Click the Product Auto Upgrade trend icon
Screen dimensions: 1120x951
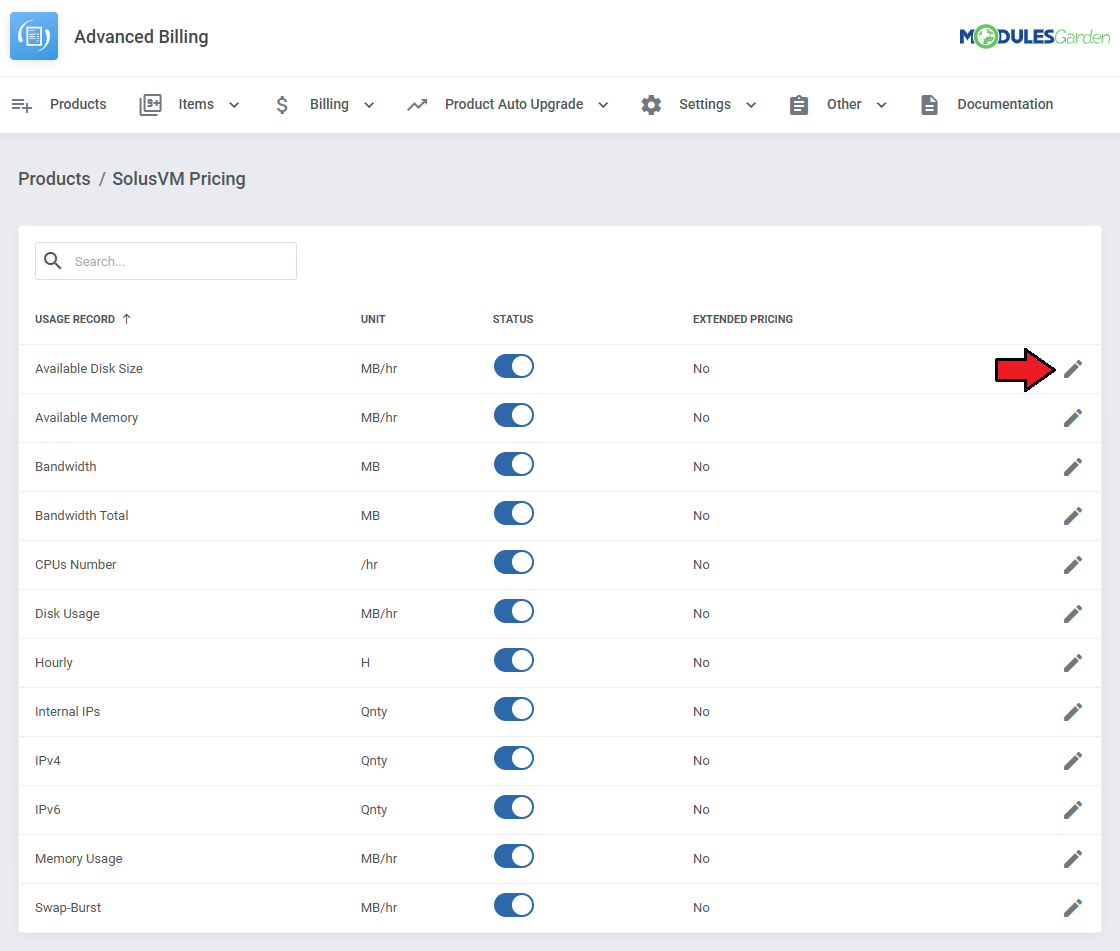(417, 105)
